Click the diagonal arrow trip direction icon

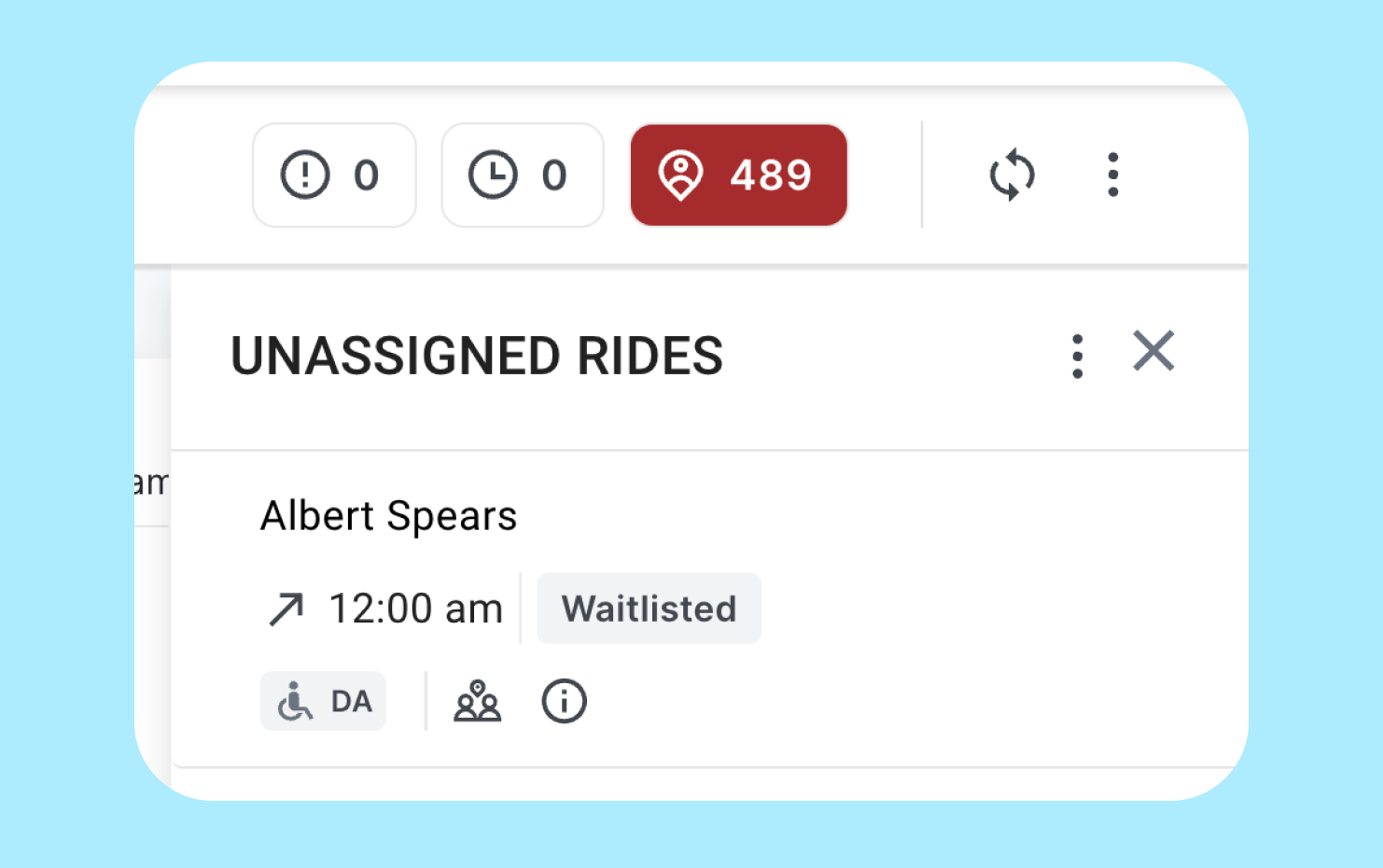tap(286, 609)
